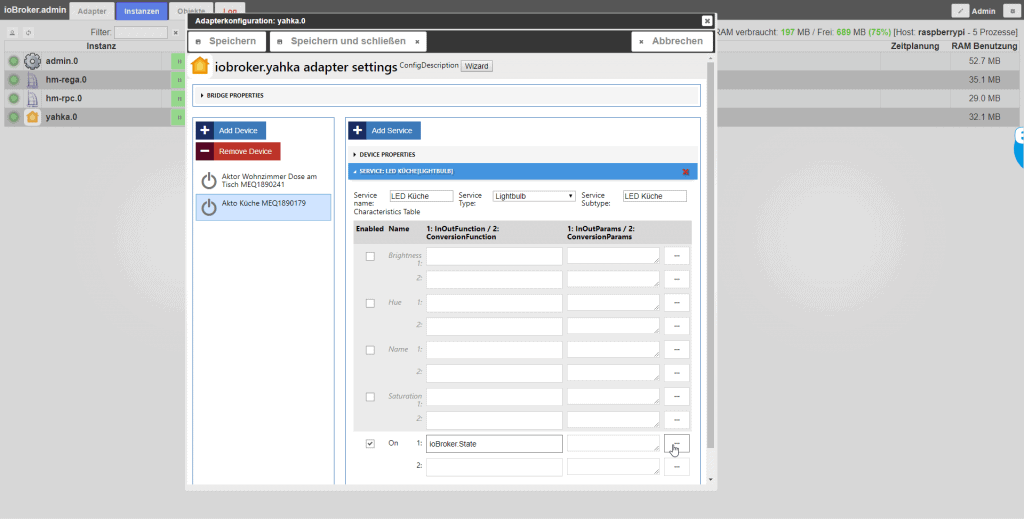Click the yahka house icon in instance list
Image resolution: width=1024 pixels, height=519 pixels.
tap(32, 117)
